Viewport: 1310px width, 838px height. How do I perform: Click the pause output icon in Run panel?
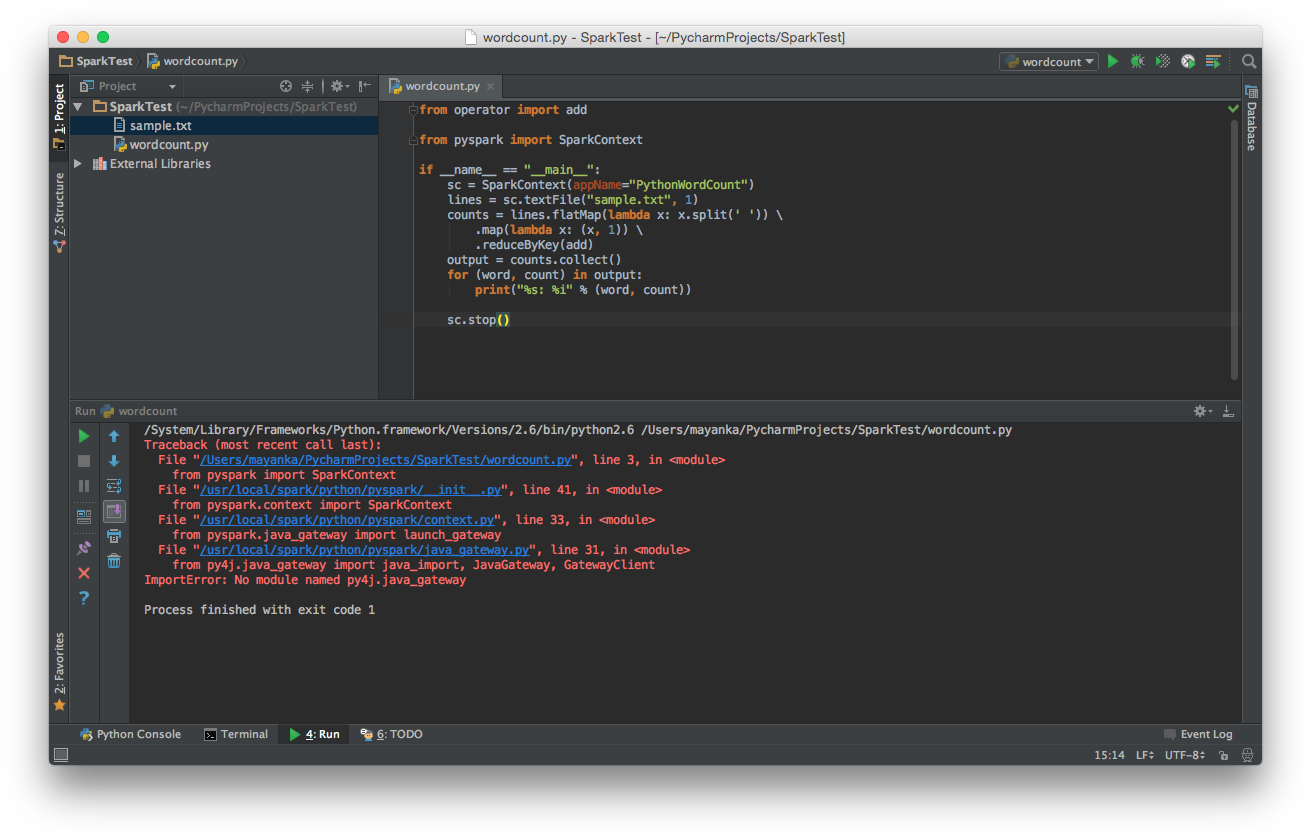pos(84,486)
